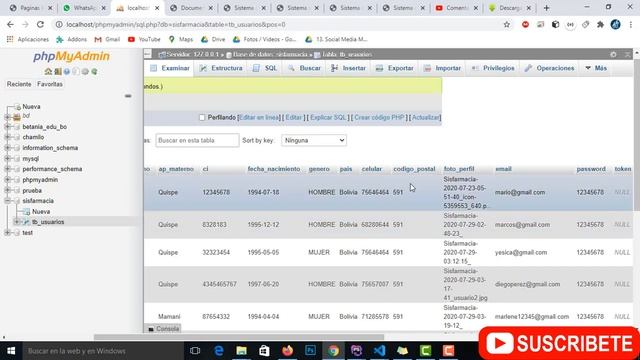Open the Privilegios tab

click(x=493, y=68)
